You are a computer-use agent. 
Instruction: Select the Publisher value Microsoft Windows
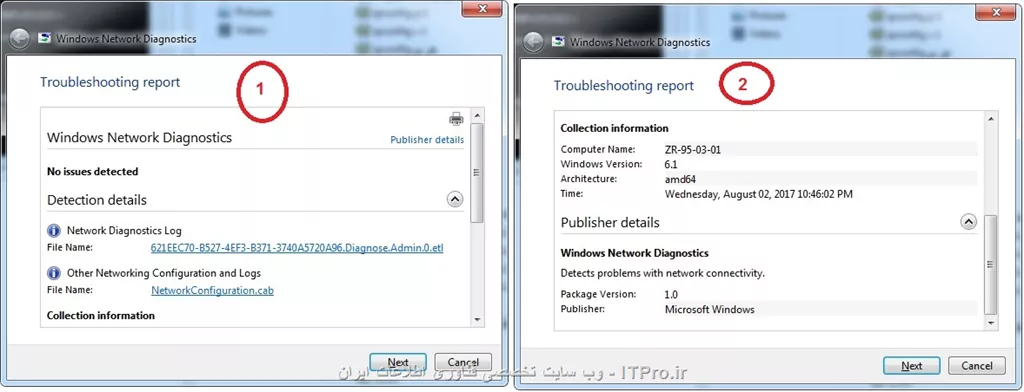pyautogui.click(x=709, y=309)
